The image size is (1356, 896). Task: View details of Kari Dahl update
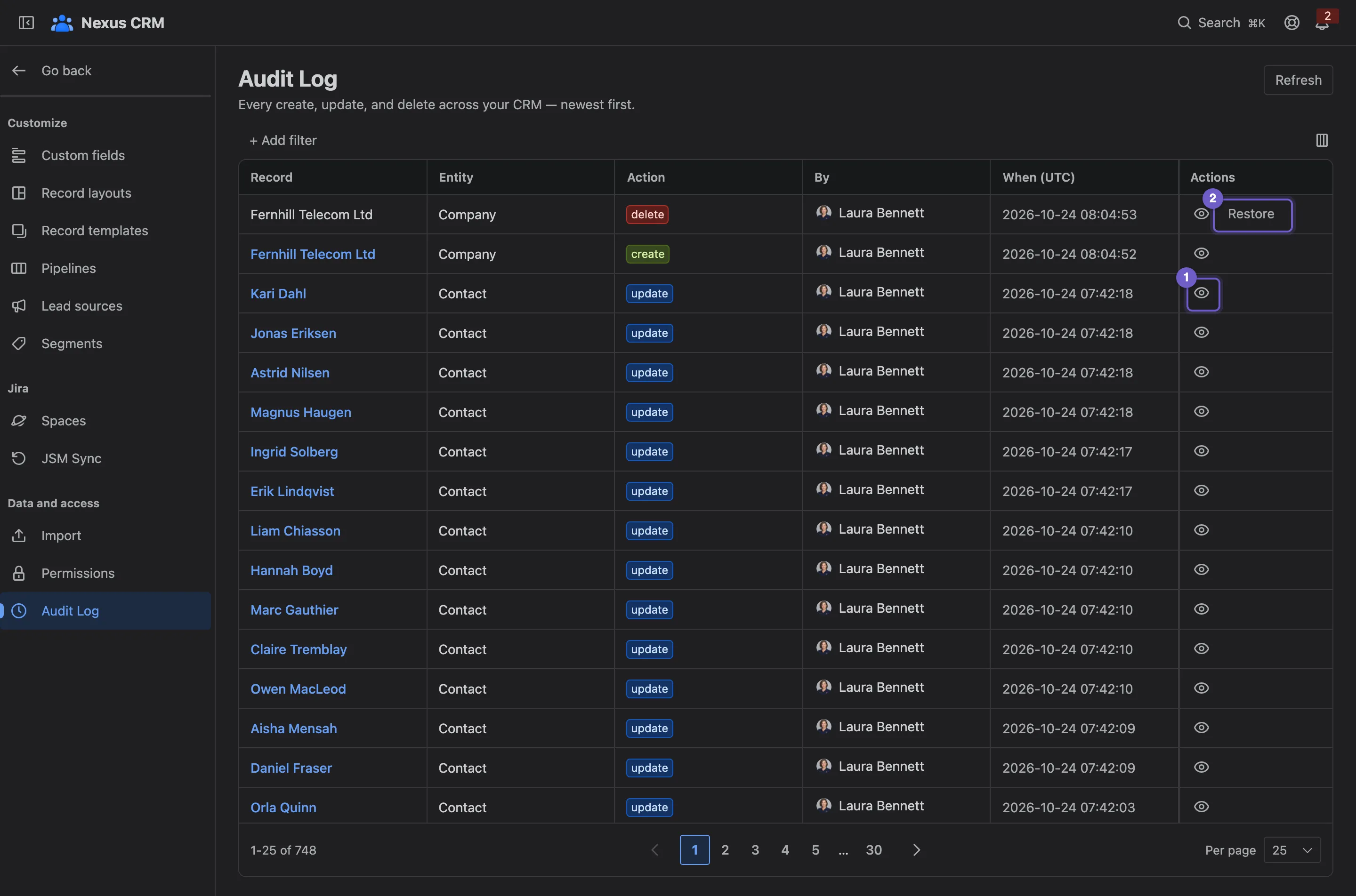point(1201,293)
